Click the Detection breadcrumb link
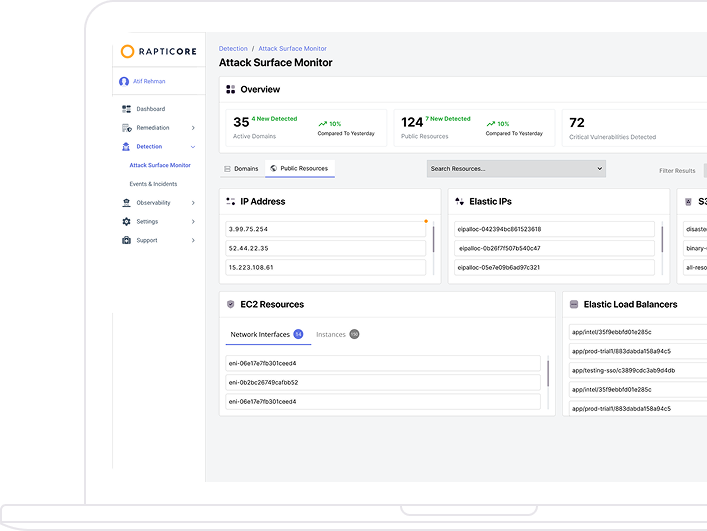This screenshot has width=707, height=531. tap(233, 48)
